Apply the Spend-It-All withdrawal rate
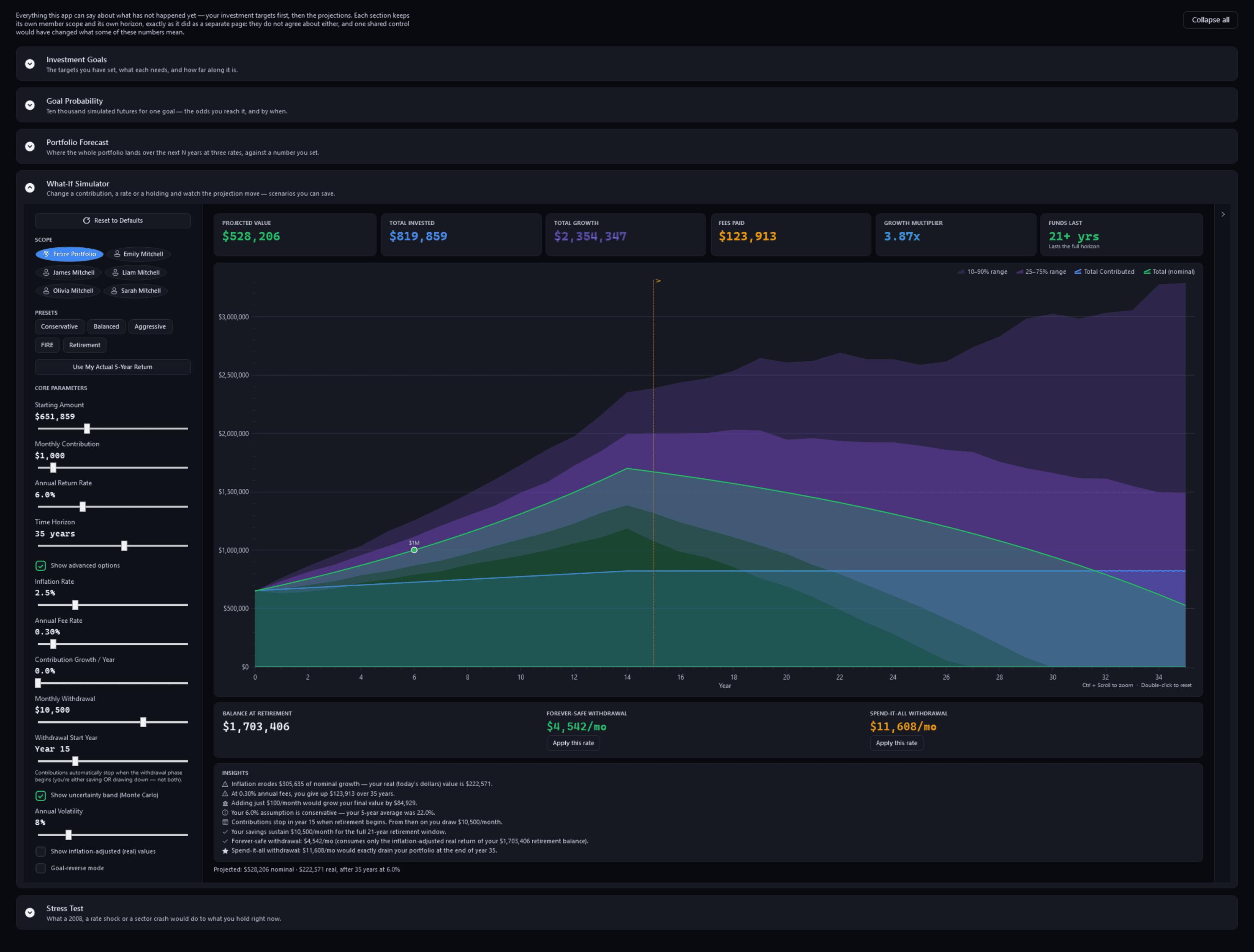 (x=896, y=743)
